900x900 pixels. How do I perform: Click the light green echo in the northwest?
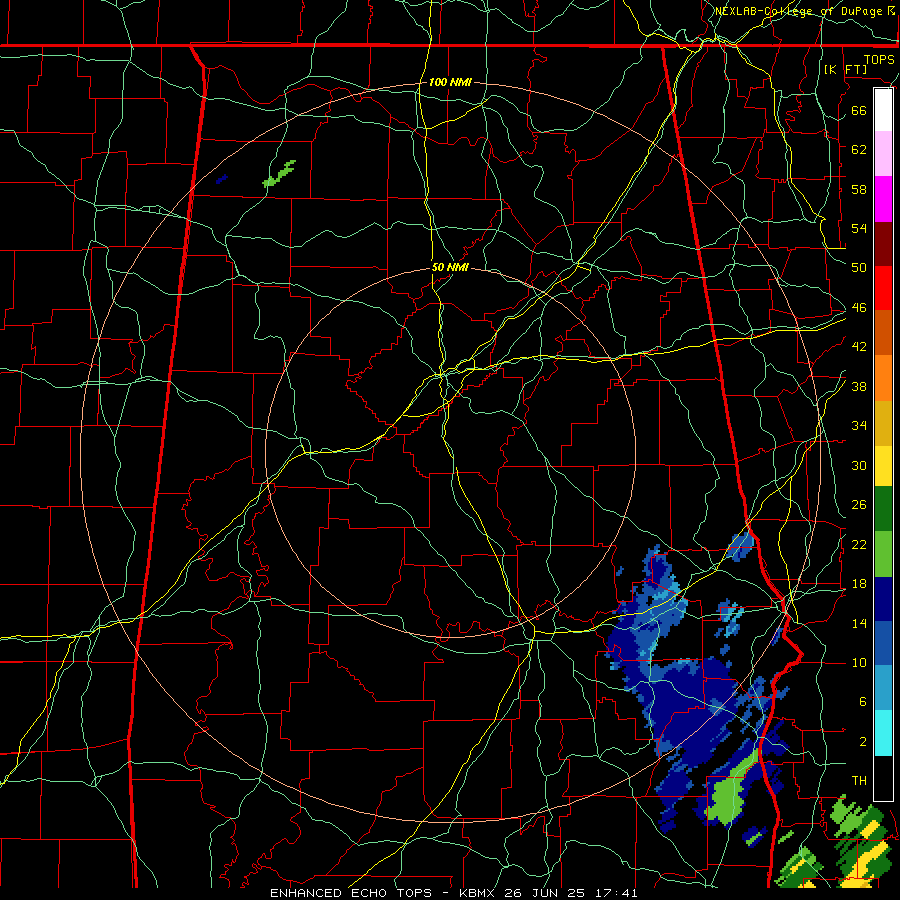click(x=279, y=174)
